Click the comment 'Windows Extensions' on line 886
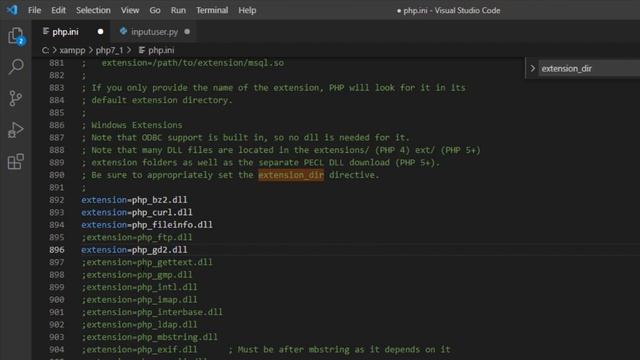Viewport: 640px width, 360px height. point(137,125)
